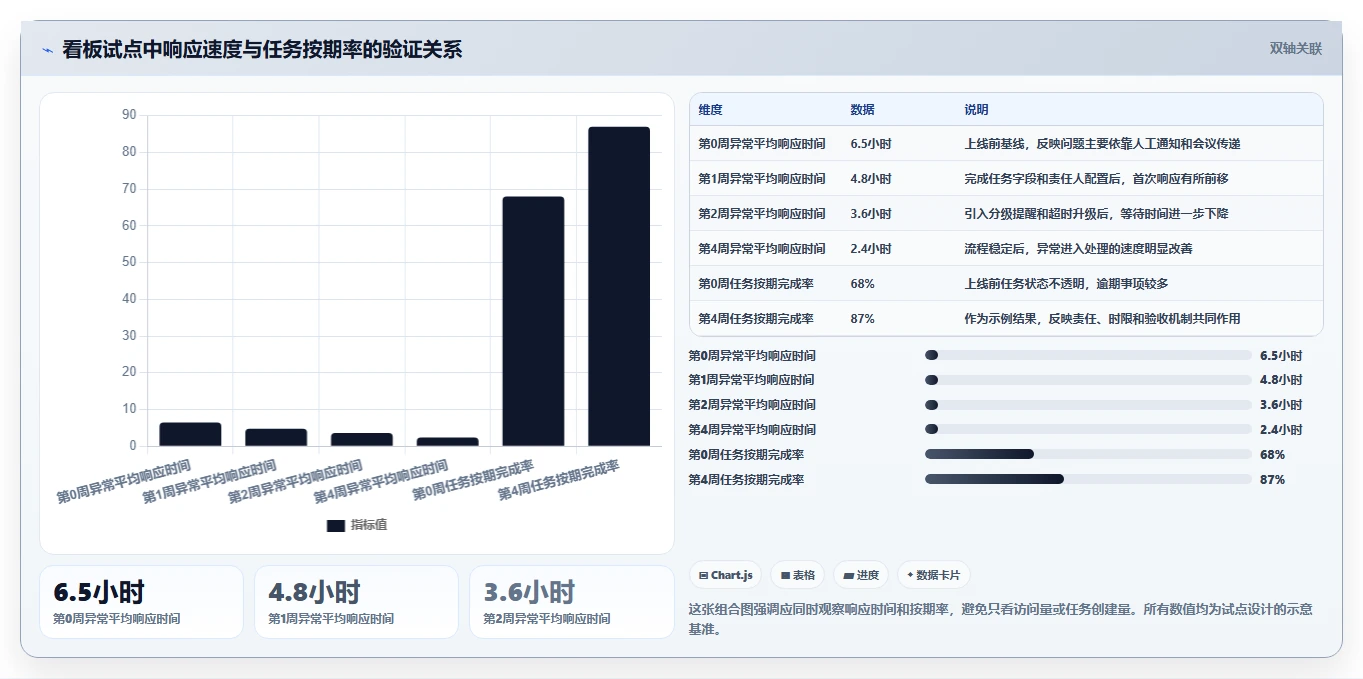This screenshot has height=679, width=1363.
Task: Click the 68% table cell
Action: tap(862, 284)
